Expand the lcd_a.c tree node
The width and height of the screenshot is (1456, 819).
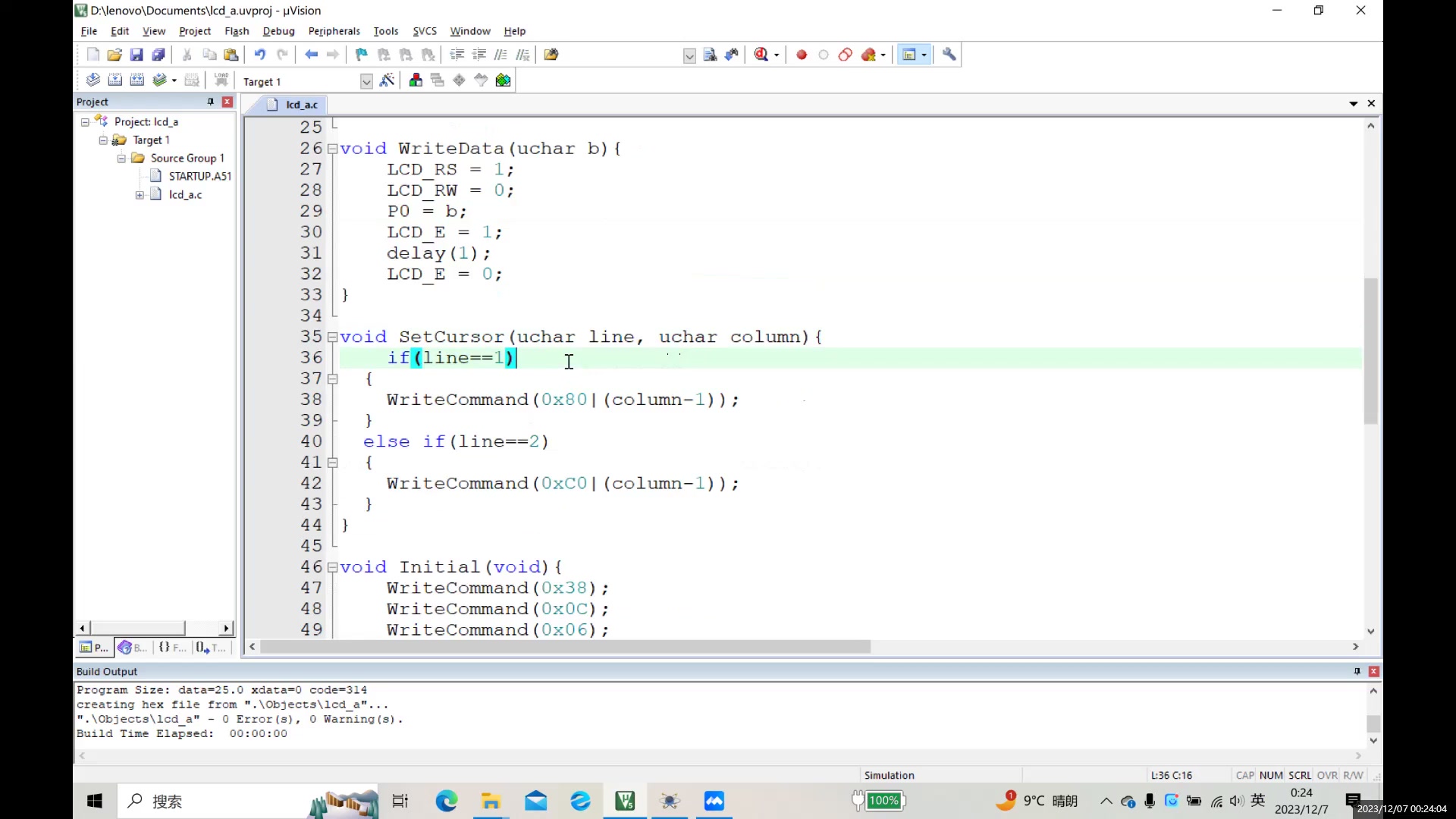point(140,195)
